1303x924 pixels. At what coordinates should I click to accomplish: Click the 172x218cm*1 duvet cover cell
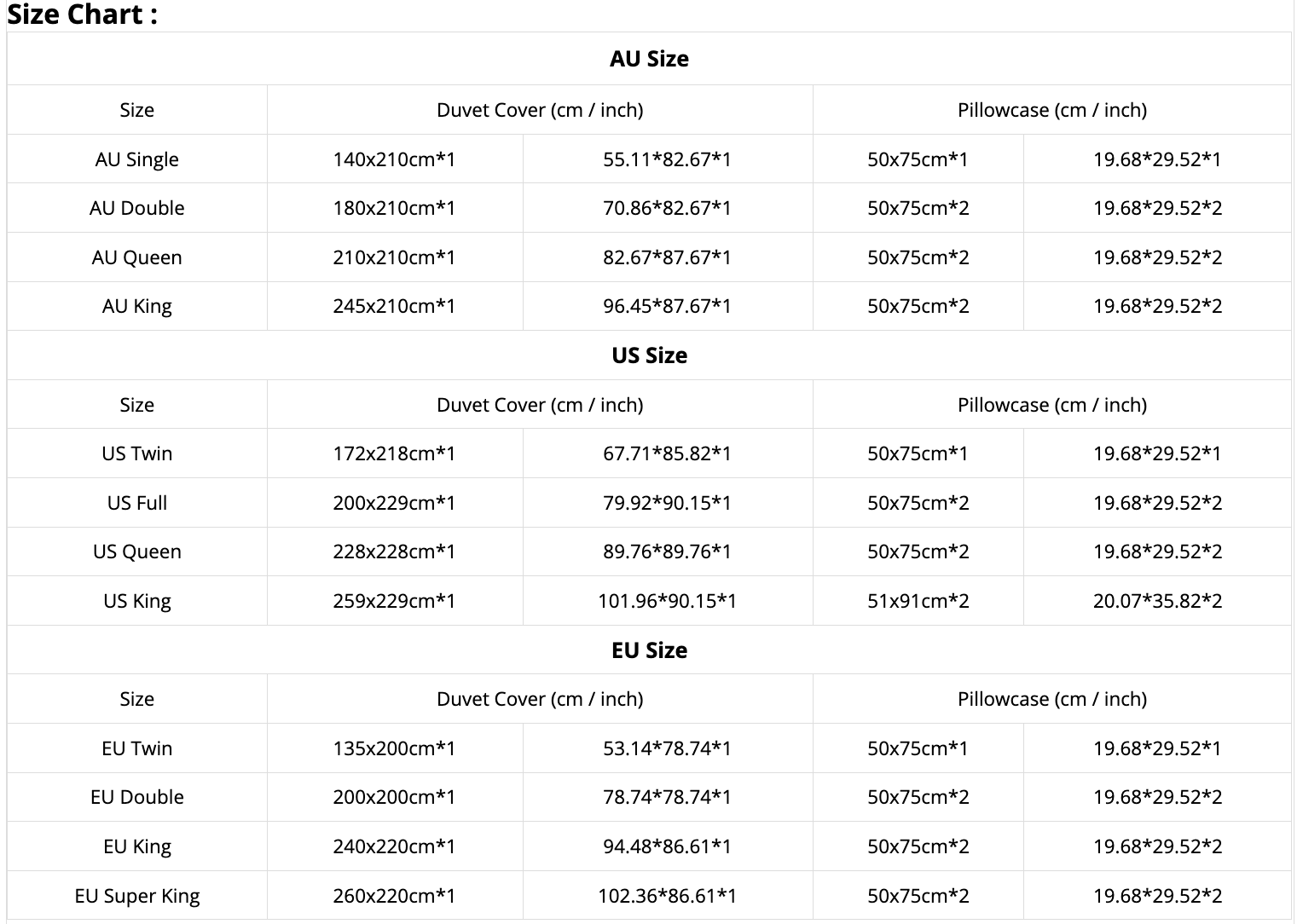394,453
